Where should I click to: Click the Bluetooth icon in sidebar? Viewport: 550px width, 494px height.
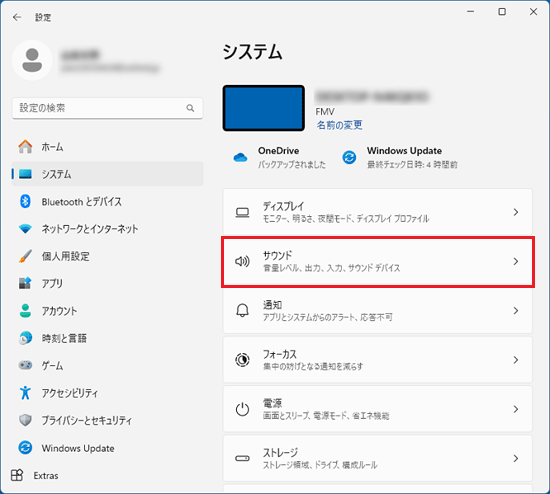[25, 201]
